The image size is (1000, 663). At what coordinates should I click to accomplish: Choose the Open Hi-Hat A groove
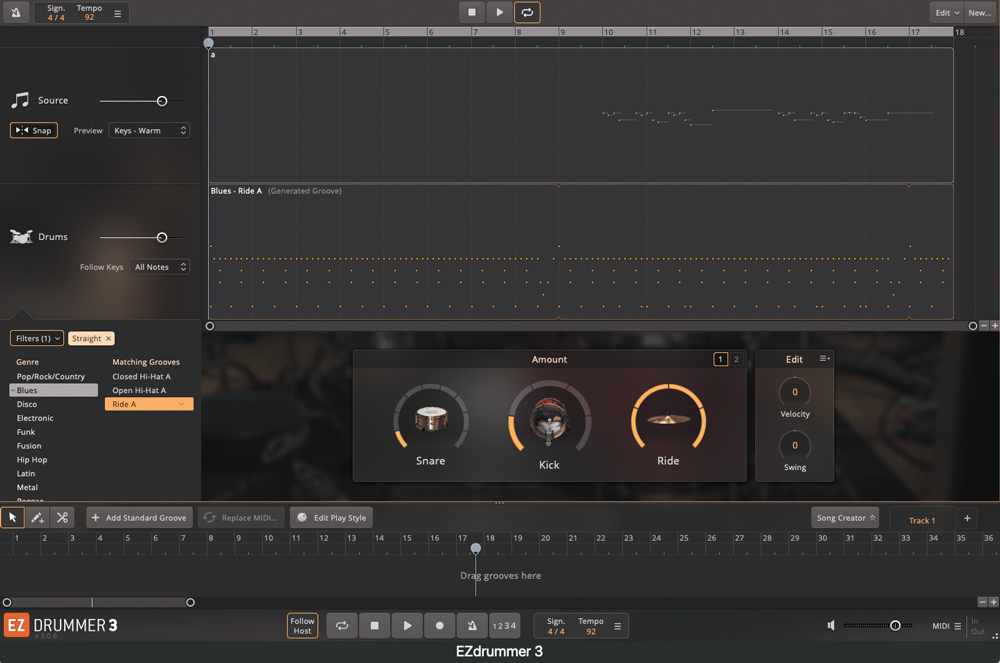point(139,390)
